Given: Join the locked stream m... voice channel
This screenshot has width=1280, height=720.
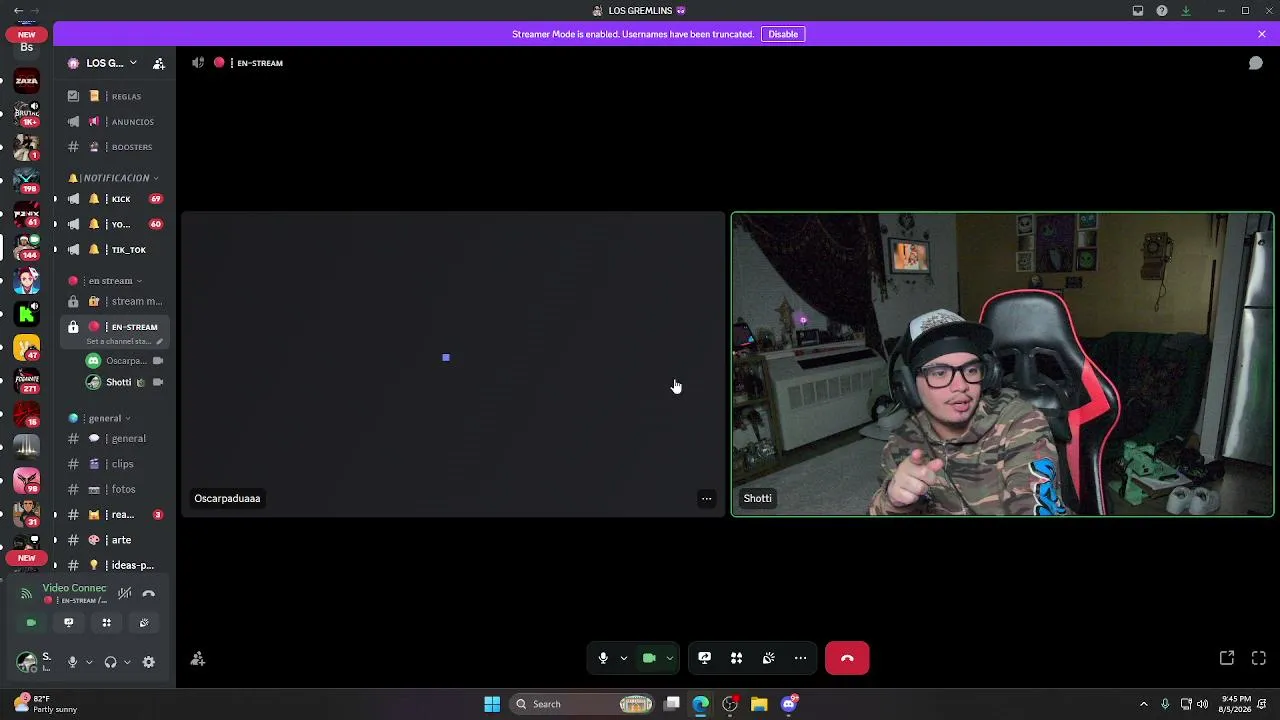Looking at the screenshot, I should tap(113, 301).
